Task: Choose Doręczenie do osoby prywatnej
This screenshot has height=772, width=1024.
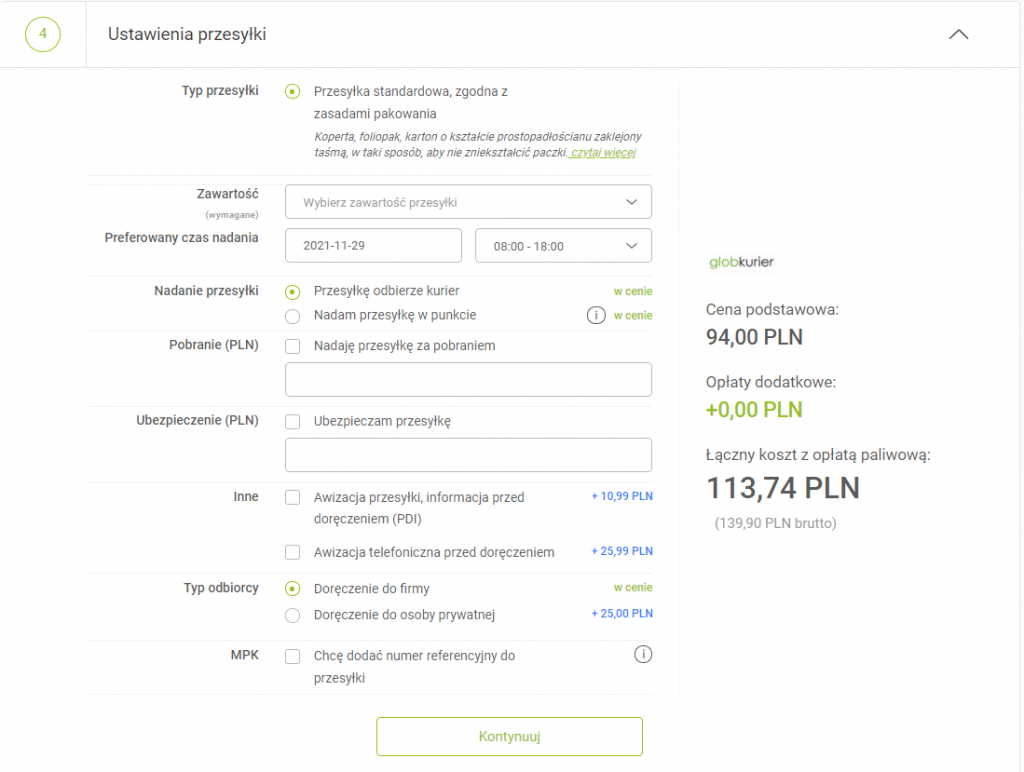Action: [x=292, y=615]
